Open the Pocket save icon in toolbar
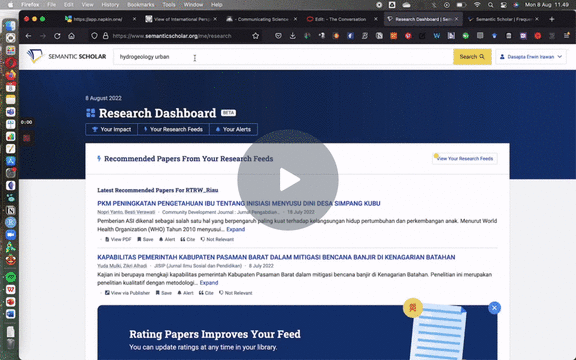Viewport: 576px width, 360px height. tap(278, 36)
